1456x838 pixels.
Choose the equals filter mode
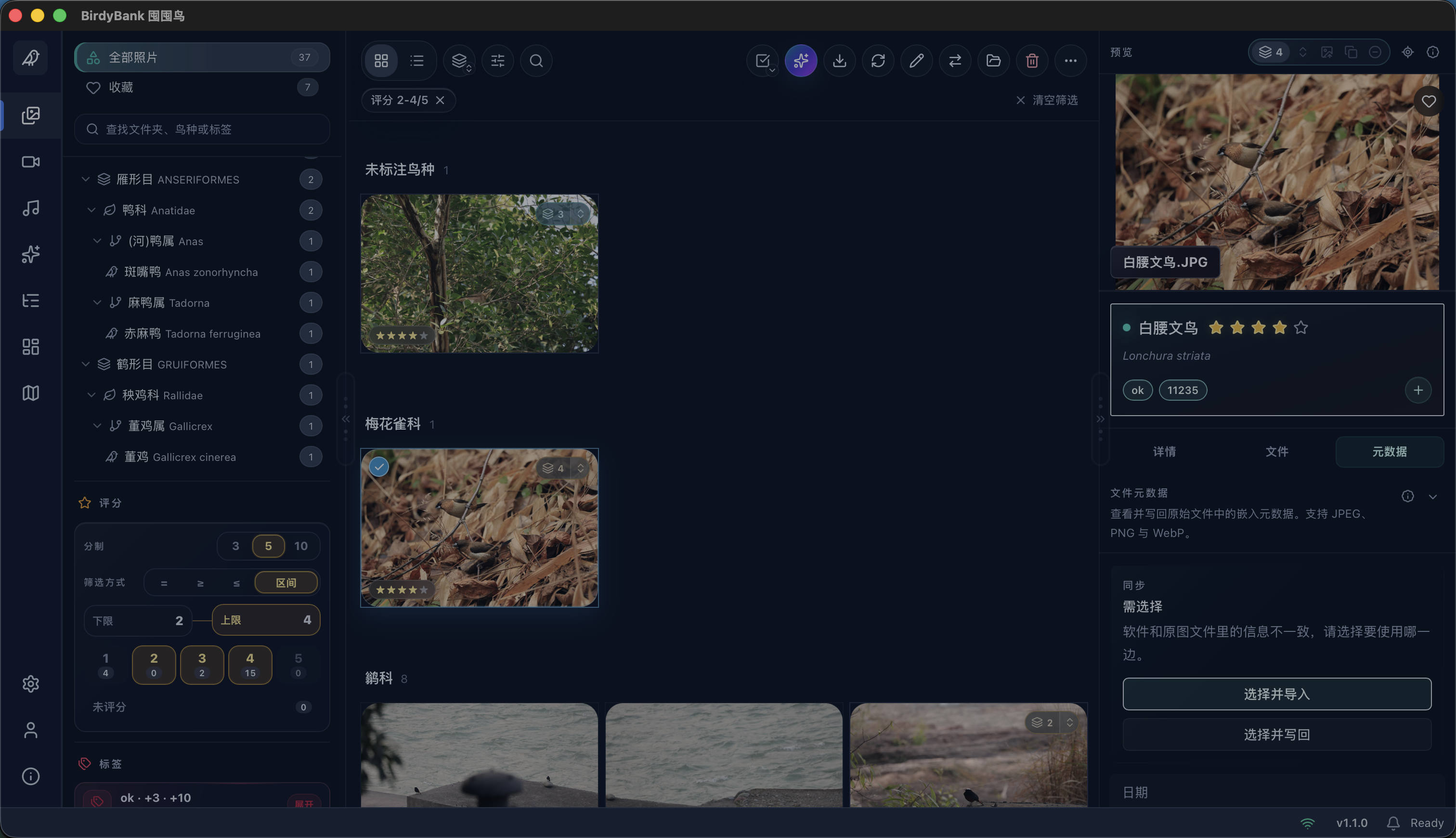point(164,583)
